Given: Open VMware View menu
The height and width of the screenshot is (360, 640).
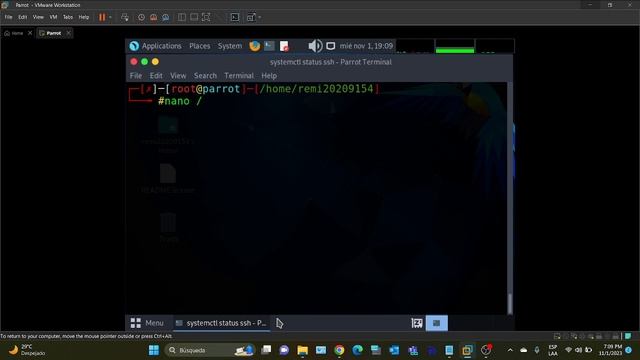Looking at the screenshot, I should pyautogui.click(x=38, y=17).
